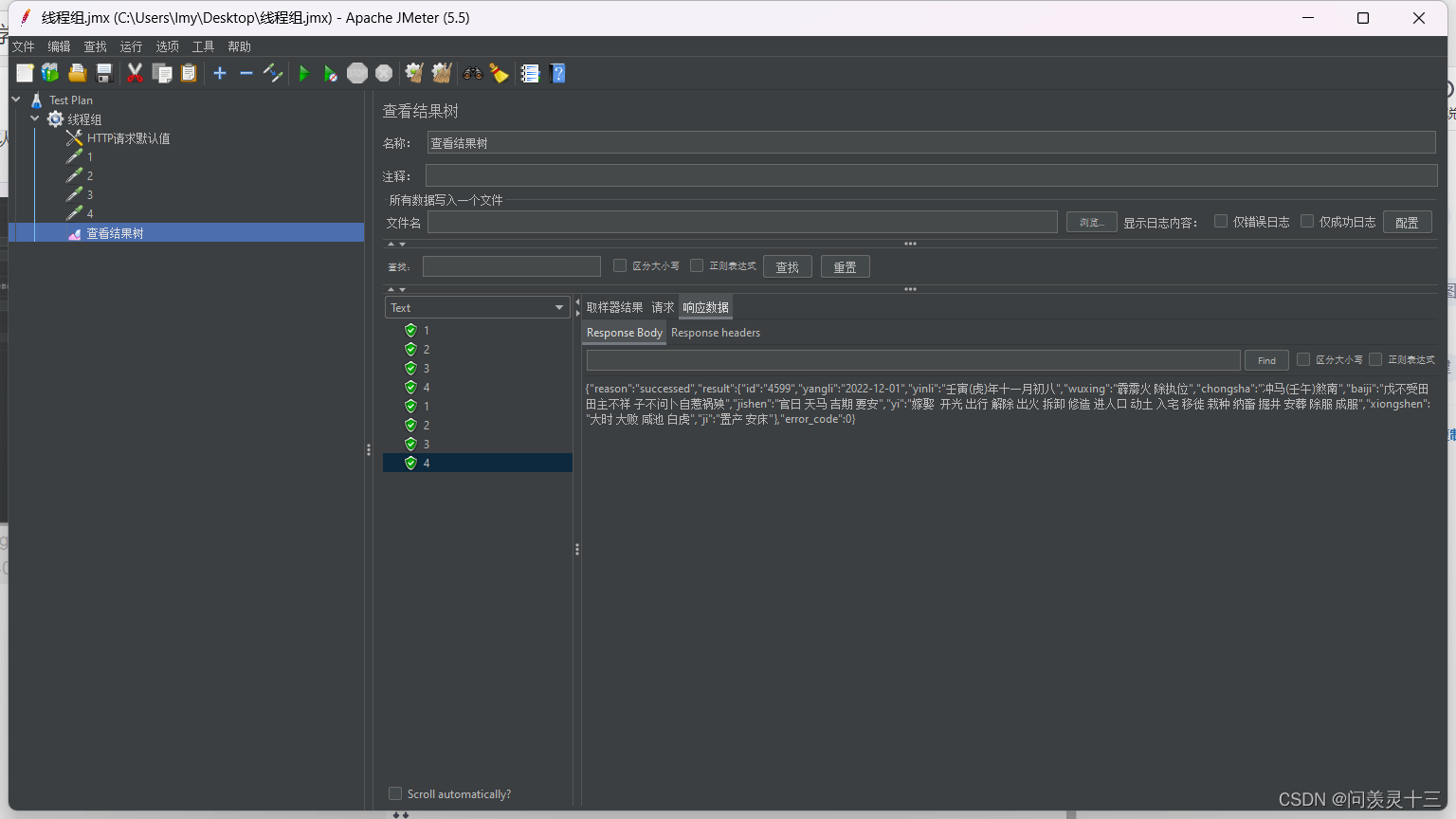The image size is (1456, 819).
Task: Clear current results with the single broom-gear icon
Action: click(x=414, y=73)
